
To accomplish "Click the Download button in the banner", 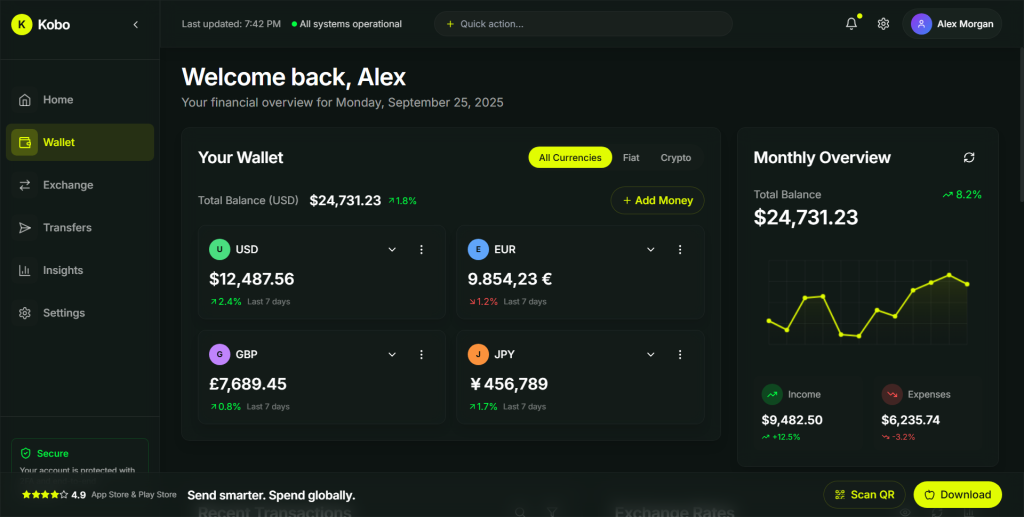I will pyautogui.click(x=957, y=494).
